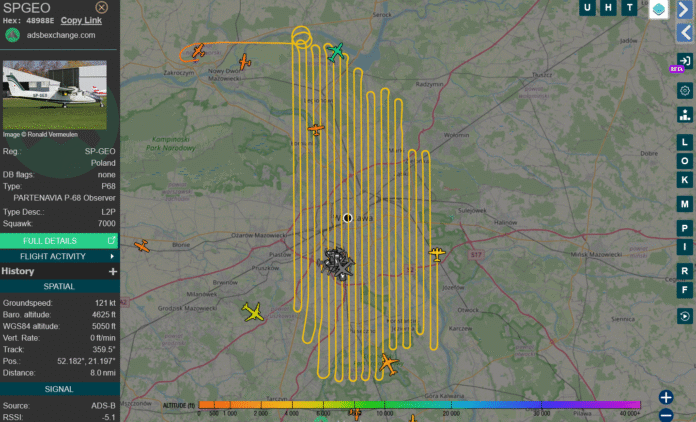Toggle the H button at top
696x422 pixels.
point(608,9)
